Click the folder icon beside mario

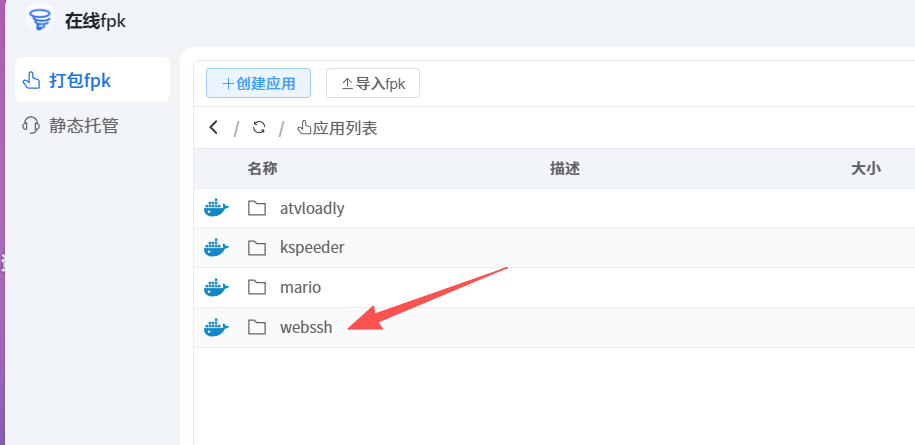(x=257, y=287)
